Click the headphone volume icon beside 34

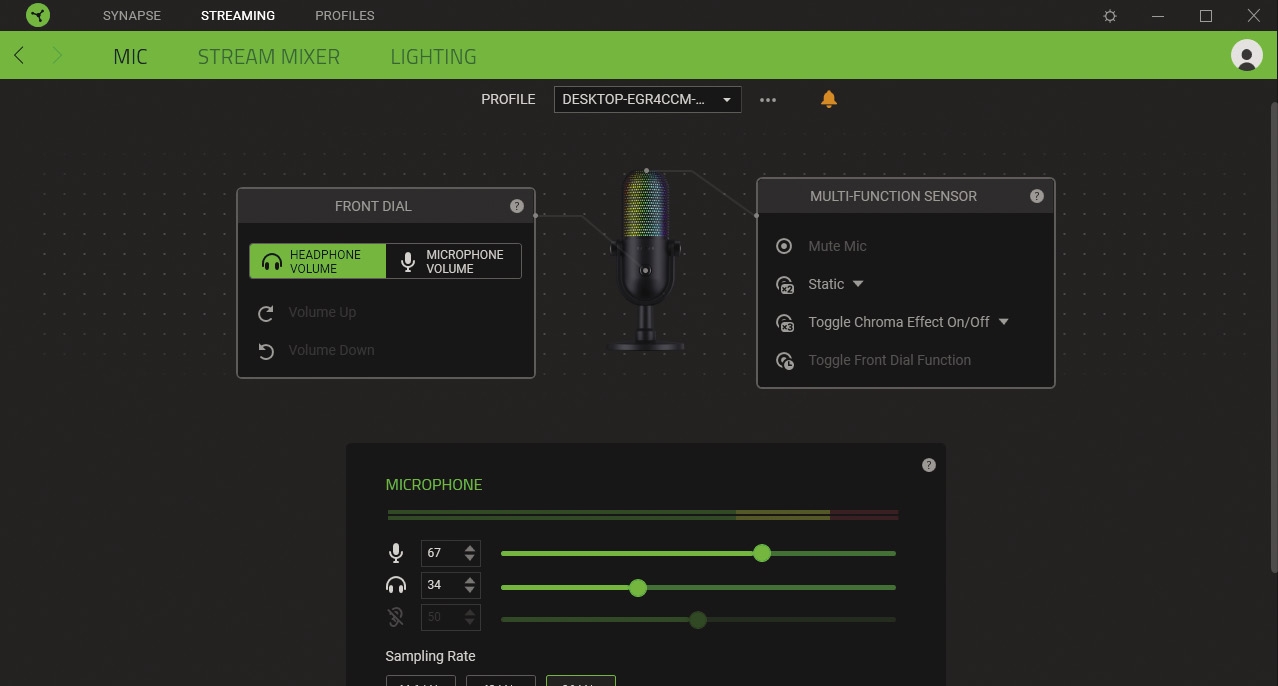click(x=396, y=586)
